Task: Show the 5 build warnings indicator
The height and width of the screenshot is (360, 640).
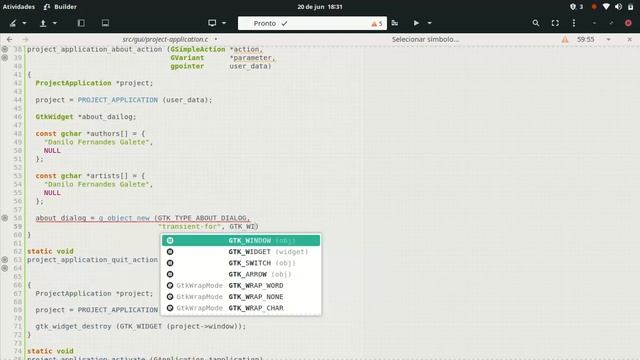Action: click(377, 24)
